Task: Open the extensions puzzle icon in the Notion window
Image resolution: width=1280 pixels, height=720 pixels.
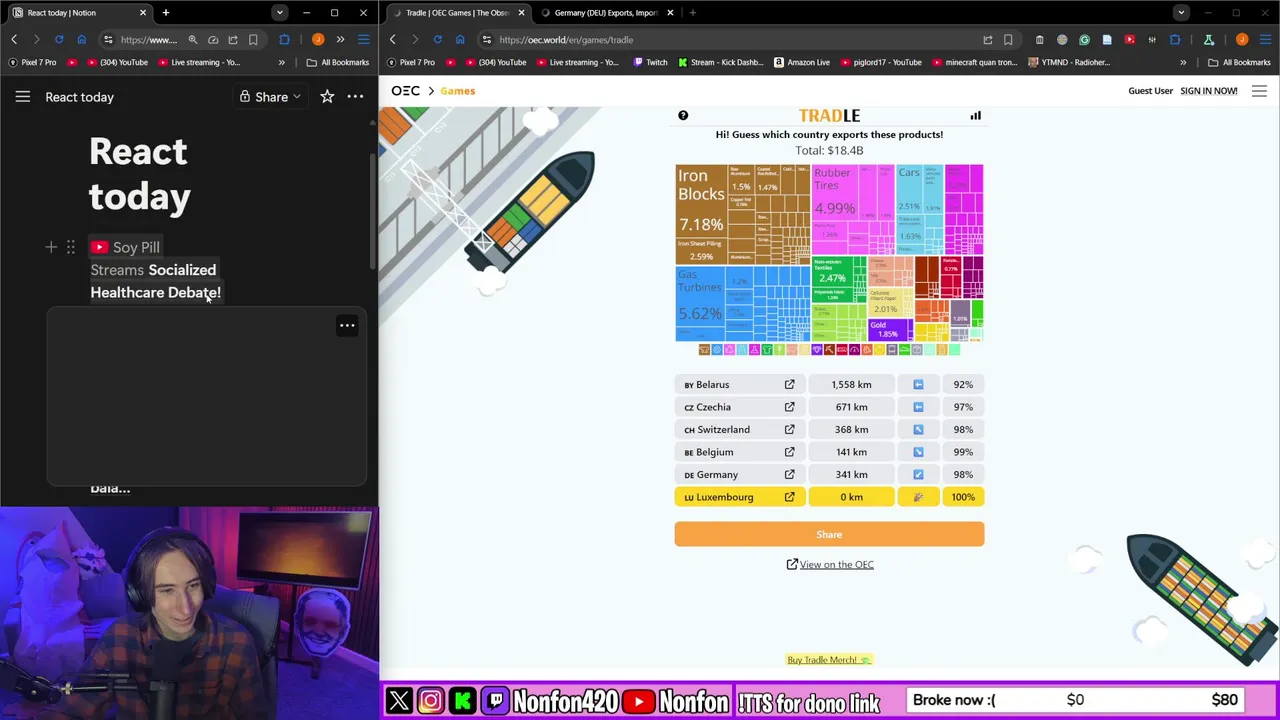Action: 285,40
